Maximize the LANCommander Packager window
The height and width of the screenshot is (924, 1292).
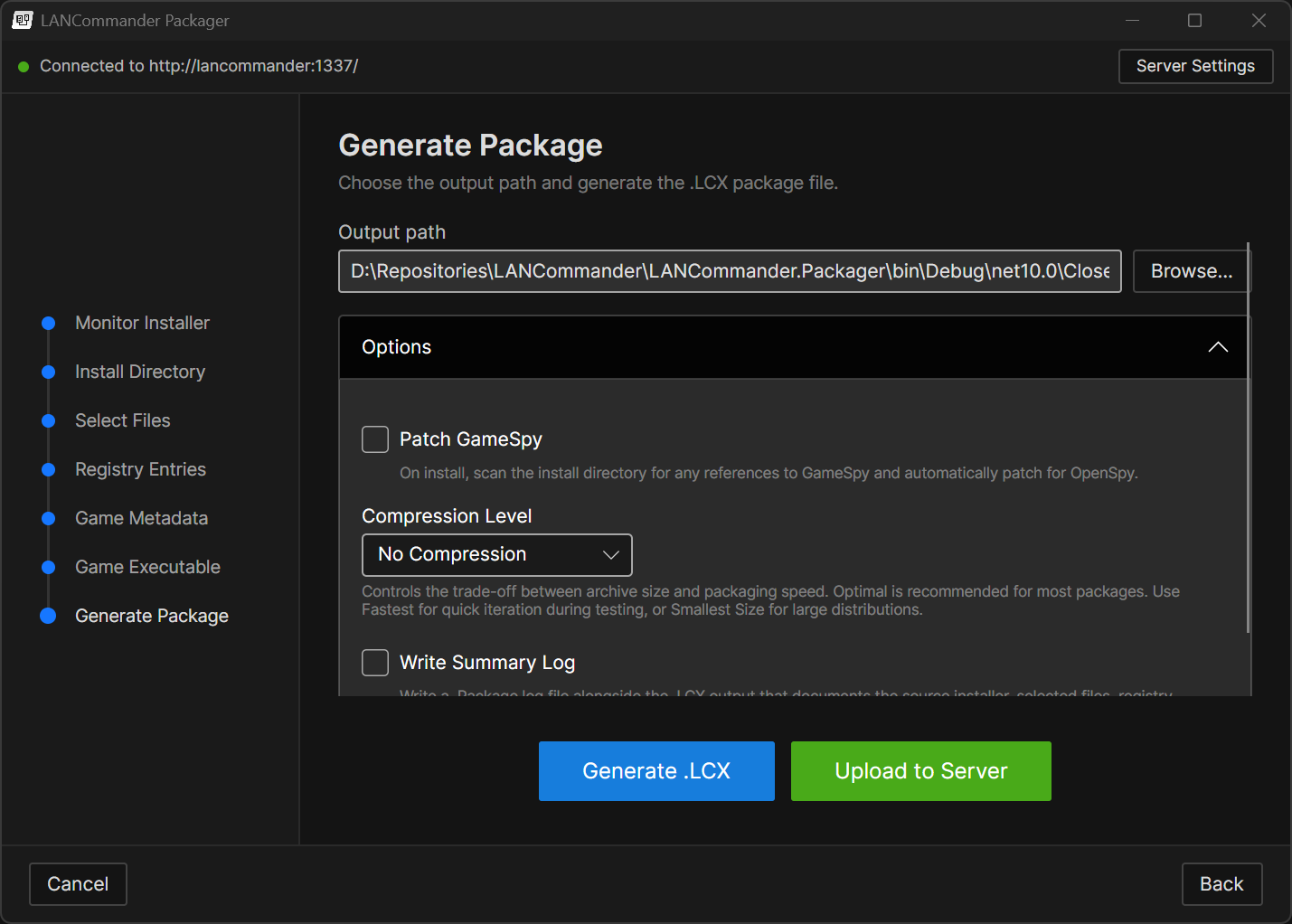pyautogui.click(x=1194, y=20)
